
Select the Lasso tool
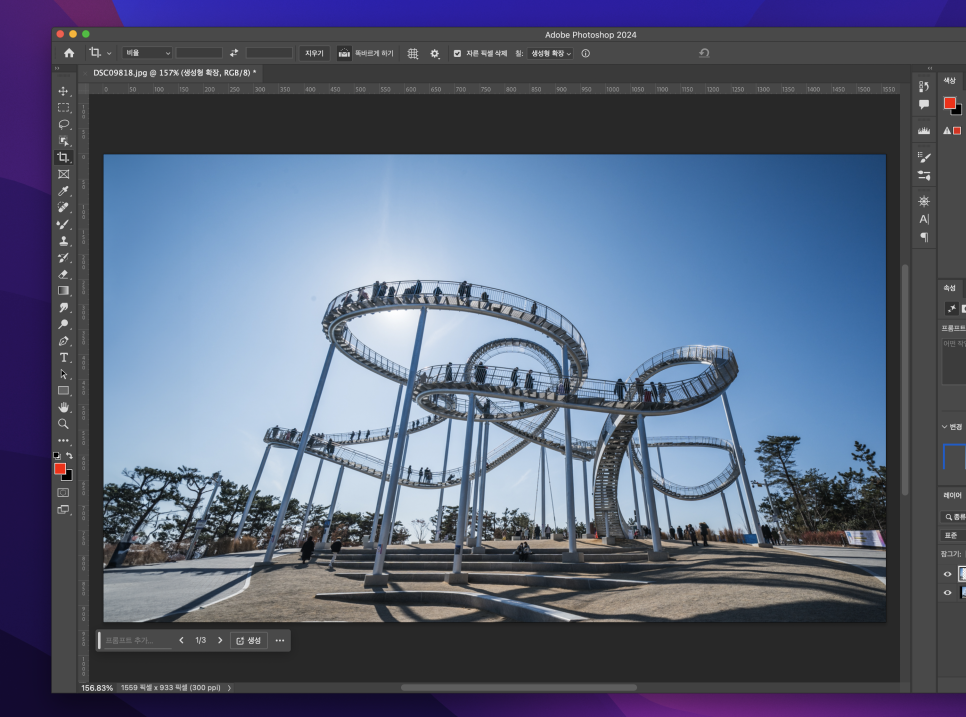pyautogui.click(x=63, y=124)
